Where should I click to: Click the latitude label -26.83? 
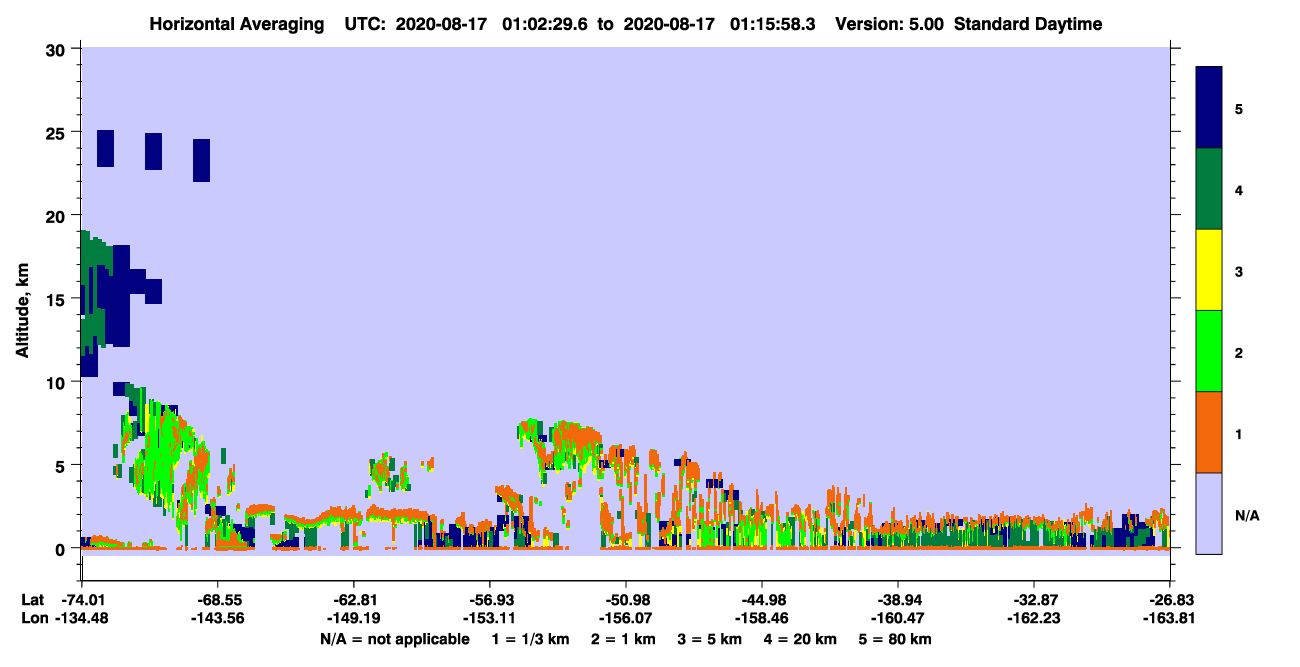coord(1170,600)
